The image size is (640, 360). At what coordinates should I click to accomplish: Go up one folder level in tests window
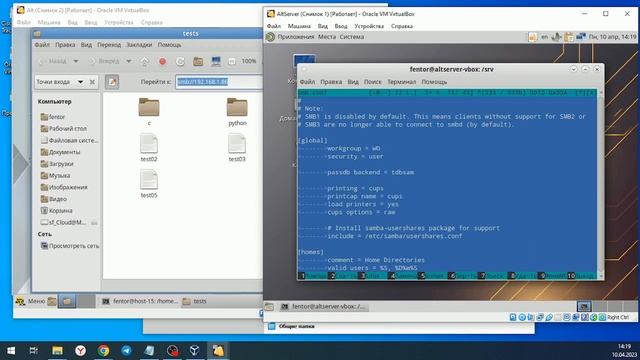point(144,61)
